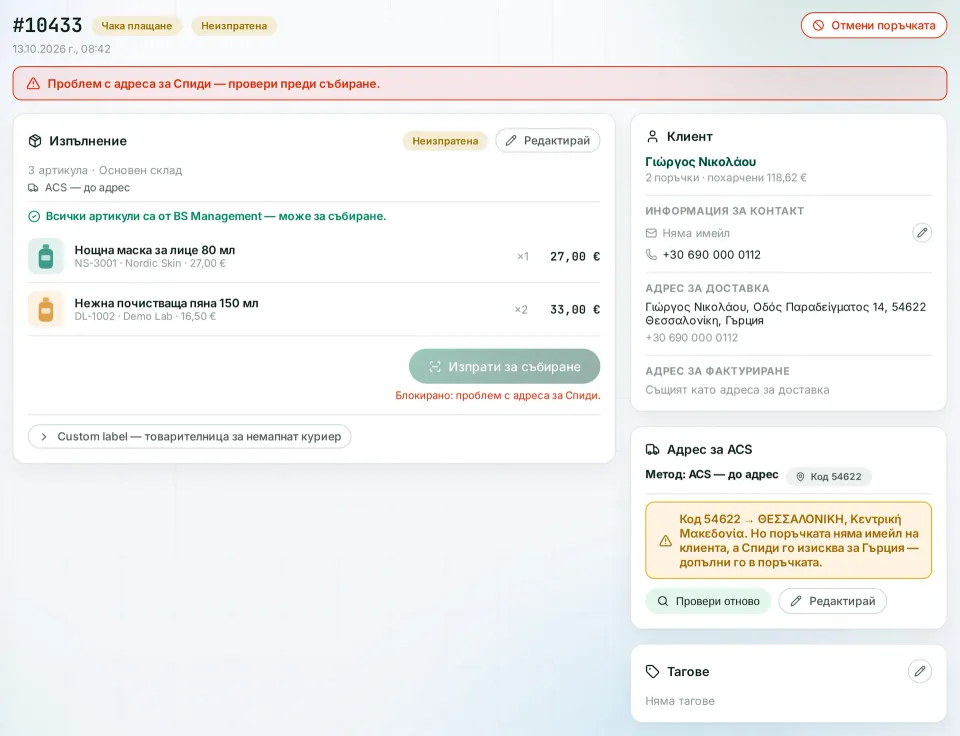This screenshot has width=960, height=736.
Task: Click the Неизпратена badge next to order number
Action: coord(234,26)
